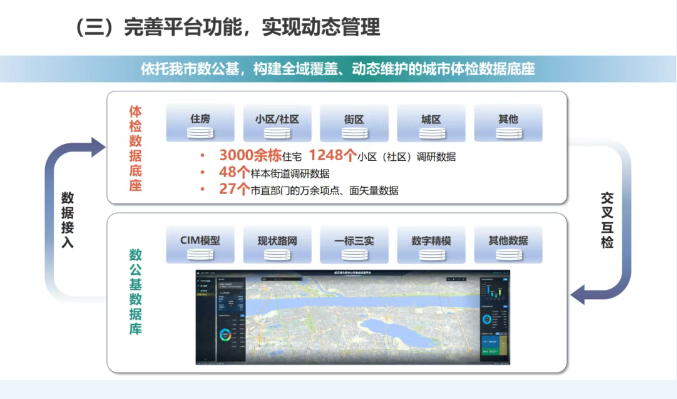Click the 住房 database tile

coord(200,123)
